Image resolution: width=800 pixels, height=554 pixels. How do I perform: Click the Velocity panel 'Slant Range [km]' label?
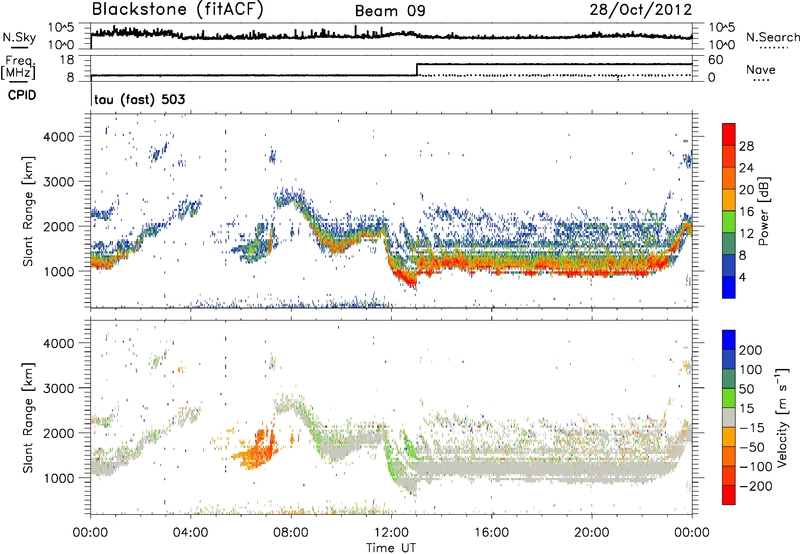[x=28, y=417]
